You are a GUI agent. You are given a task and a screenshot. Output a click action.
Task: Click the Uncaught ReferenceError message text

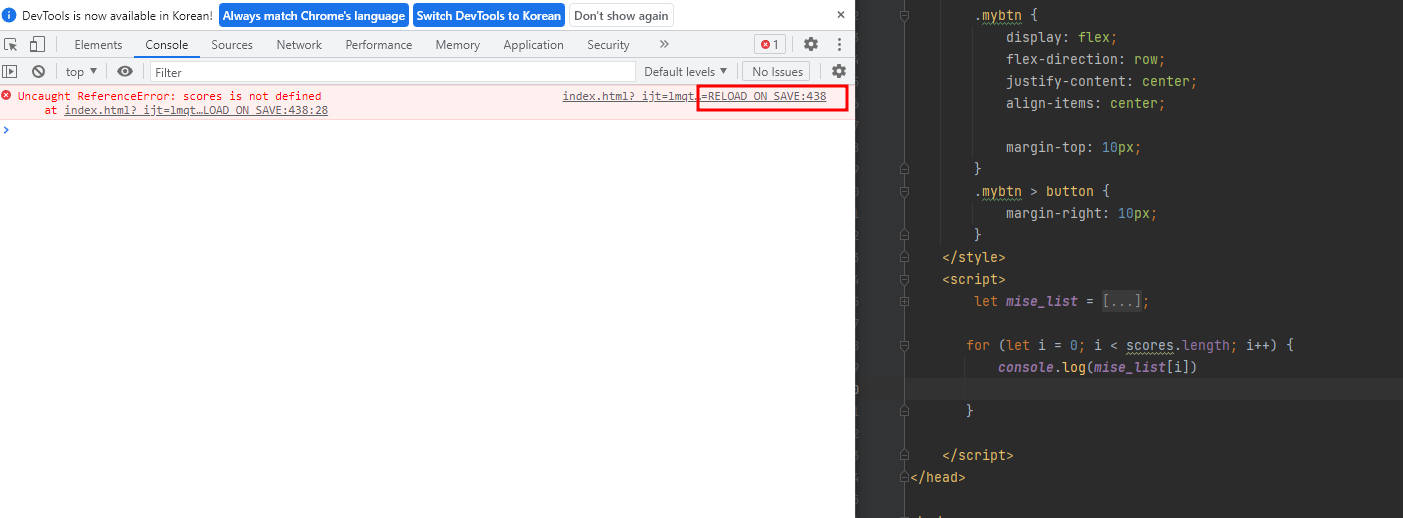169,96
